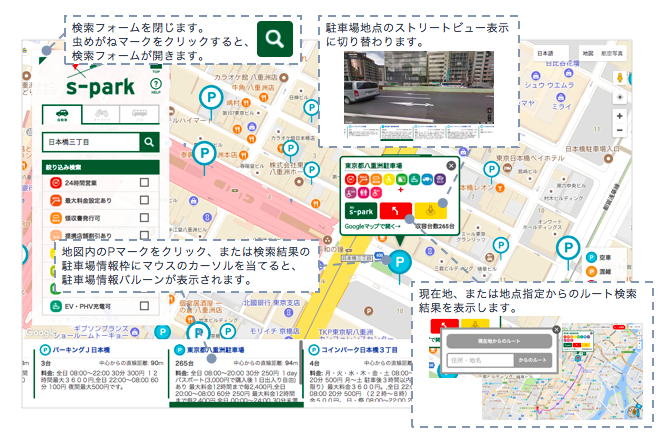Enable the 最大料金設定あり filter checkbox

[145, 200]
